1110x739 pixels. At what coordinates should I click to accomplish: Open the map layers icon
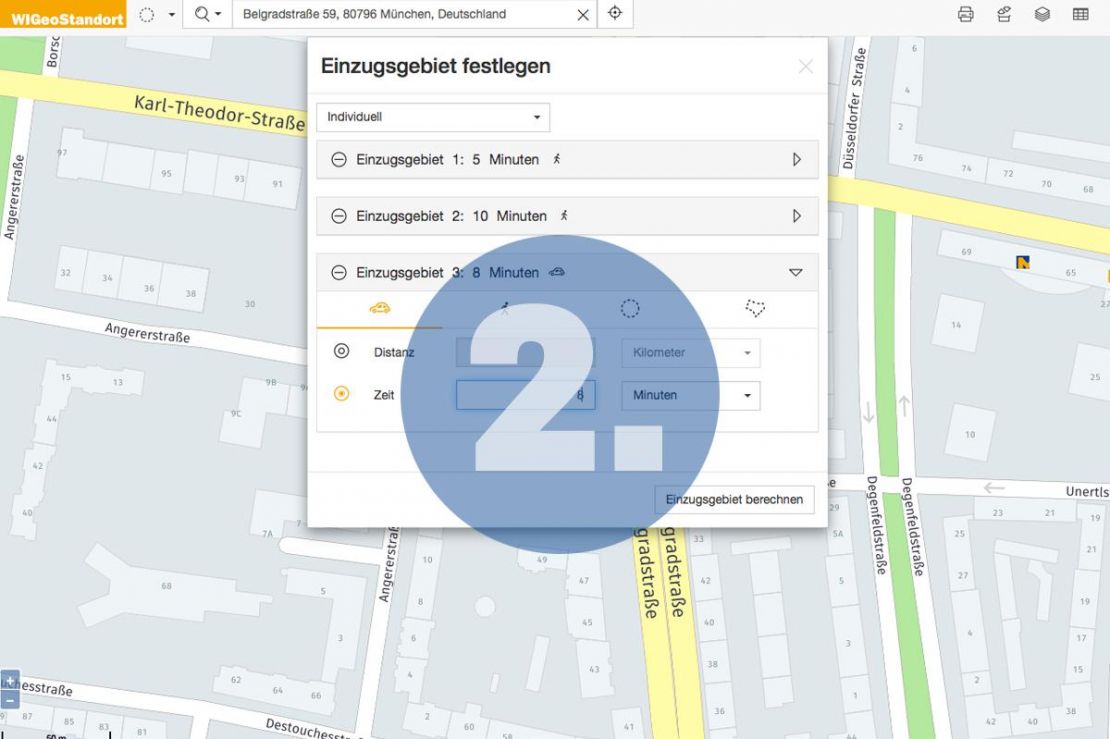[1042, 14]
